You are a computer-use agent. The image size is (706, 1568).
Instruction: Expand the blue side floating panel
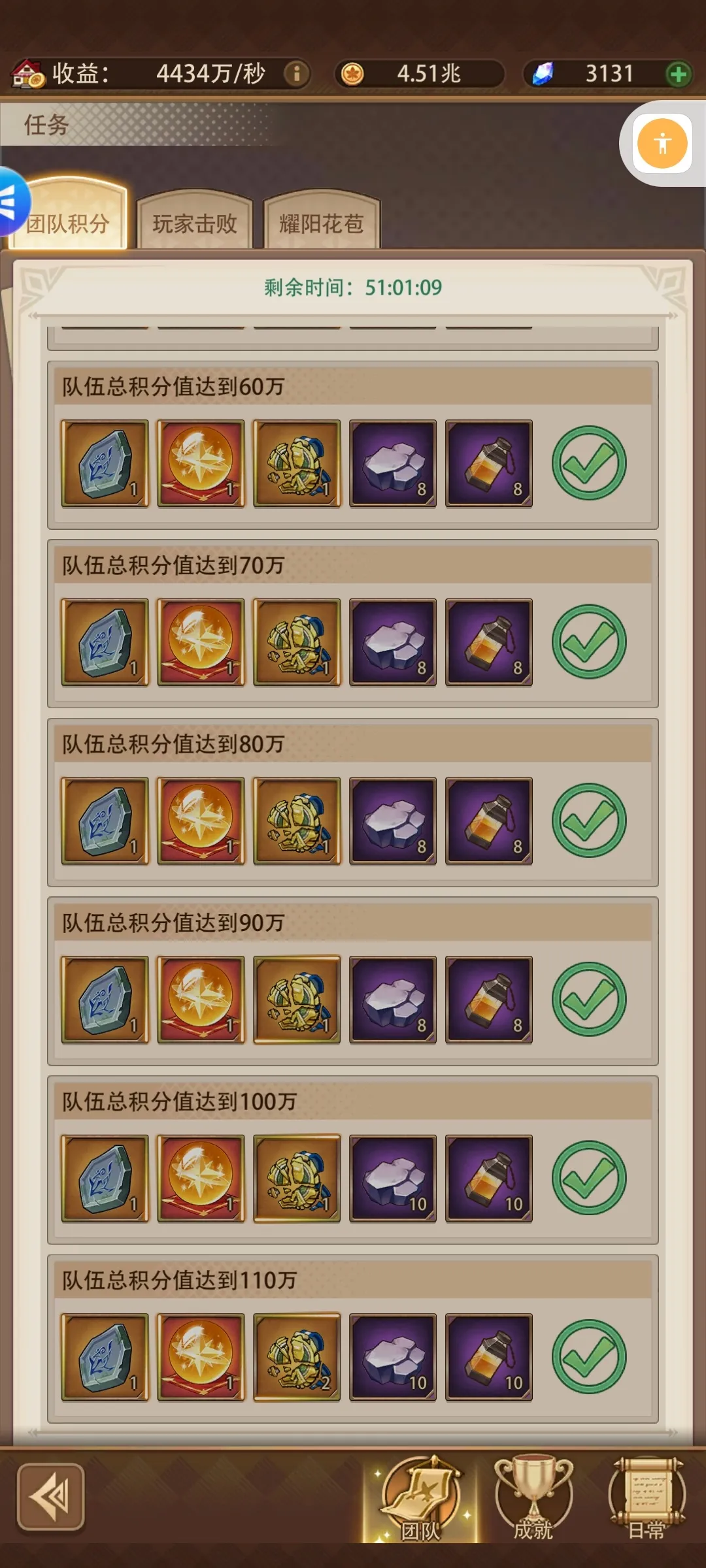pos(12,202)
